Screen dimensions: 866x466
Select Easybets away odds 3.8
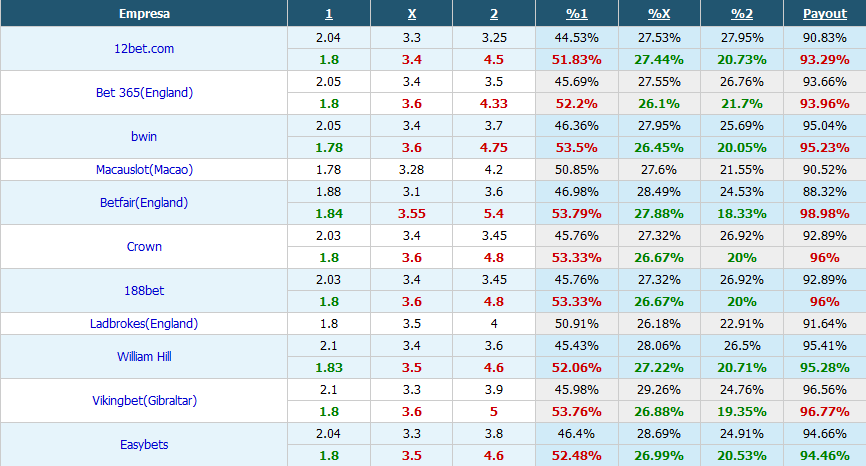coord(494,434)
